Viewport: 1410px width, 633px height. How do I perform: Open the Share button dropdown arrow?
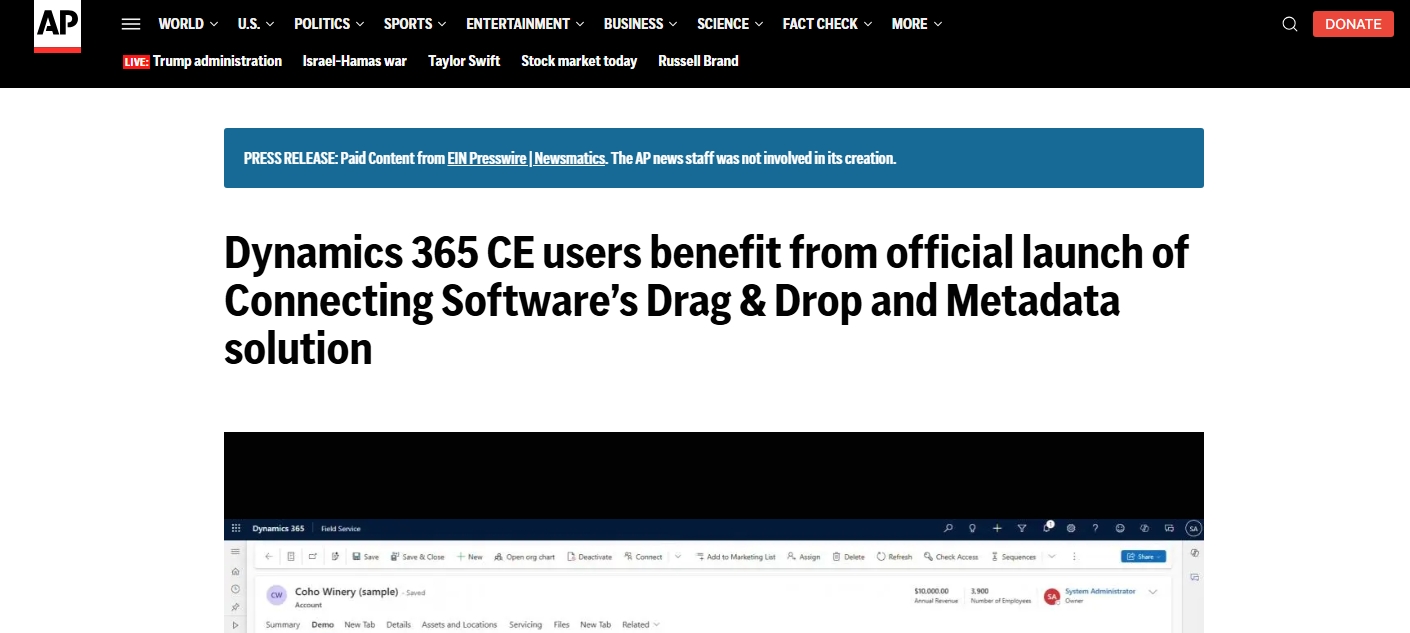[1157, 556]
